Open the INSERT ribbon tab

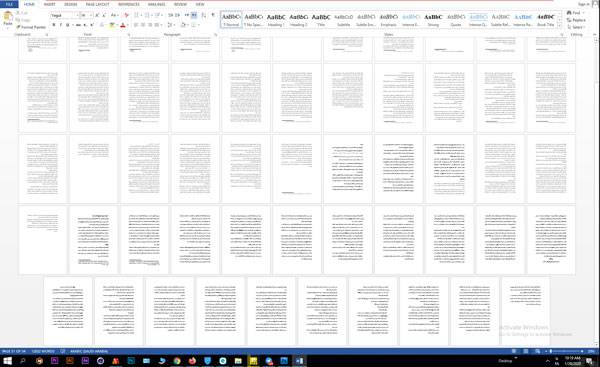pyautogui.click(x=49, y=4)
